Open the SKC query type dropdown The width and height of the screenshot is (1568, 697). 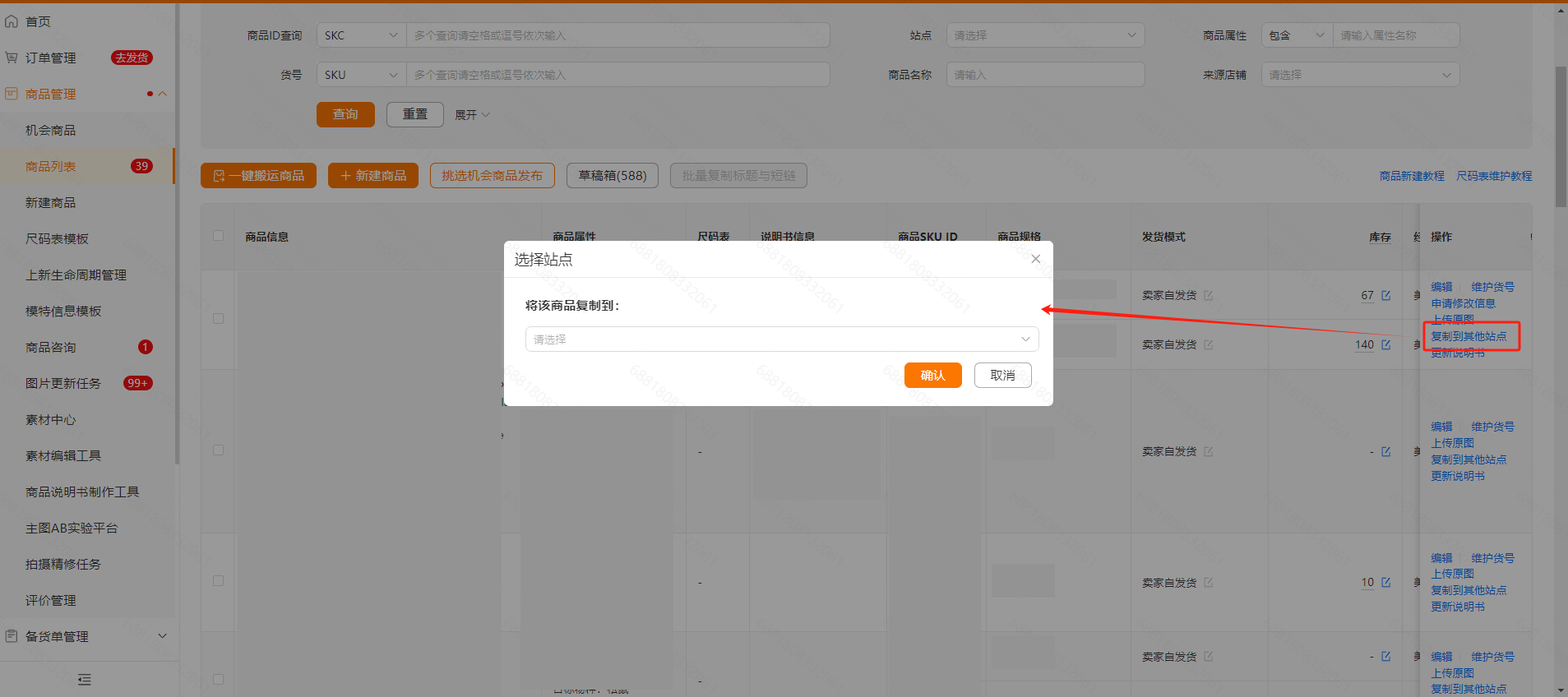point(361,35)
